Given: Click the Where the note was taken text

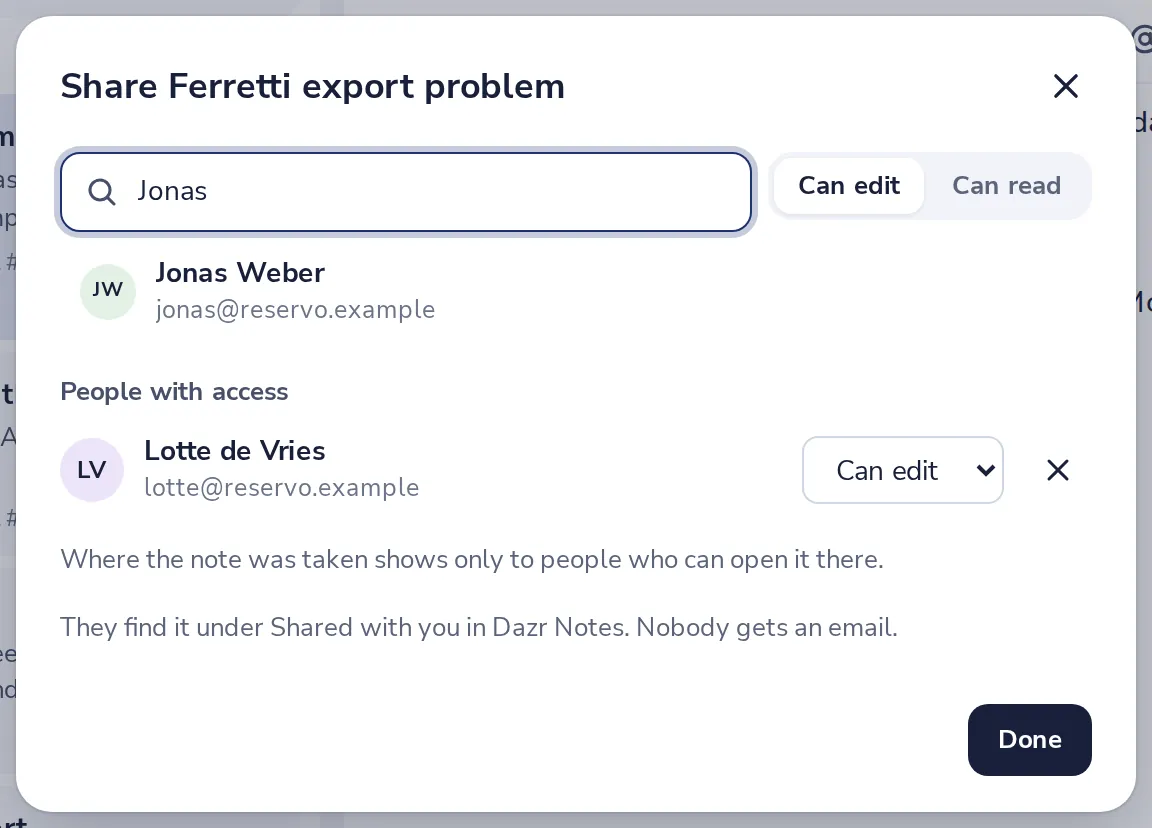Looking at the screenshot, I should click(472, 560).
